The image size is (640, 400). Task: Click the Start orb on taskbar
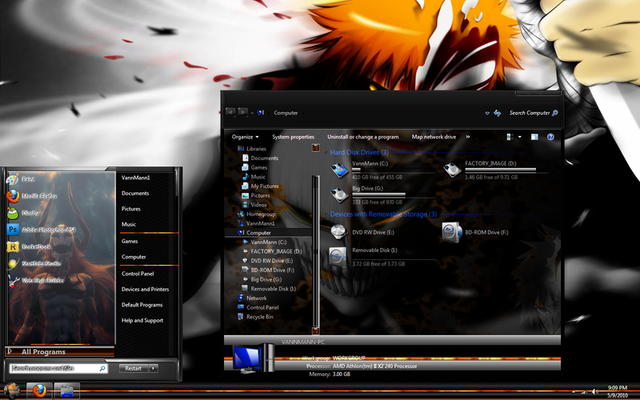pyautogui.click(x=11, y=391)
